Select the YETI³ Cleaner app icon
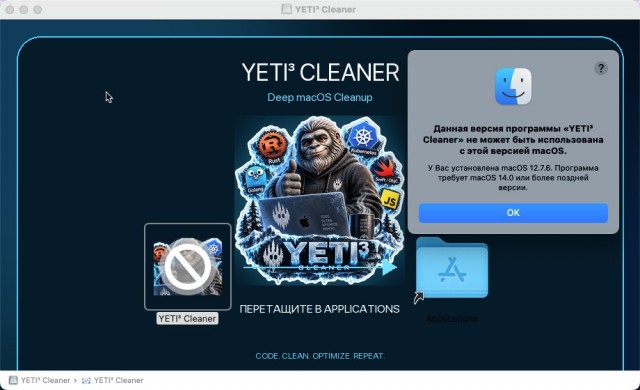The image size is (640, 390). (188, 267)
